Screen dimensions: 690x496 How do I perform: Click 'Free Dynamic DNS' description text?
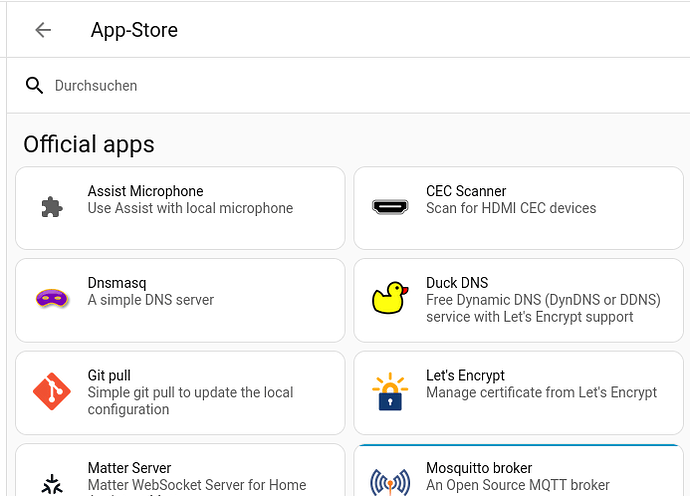(x=543, y=308)
